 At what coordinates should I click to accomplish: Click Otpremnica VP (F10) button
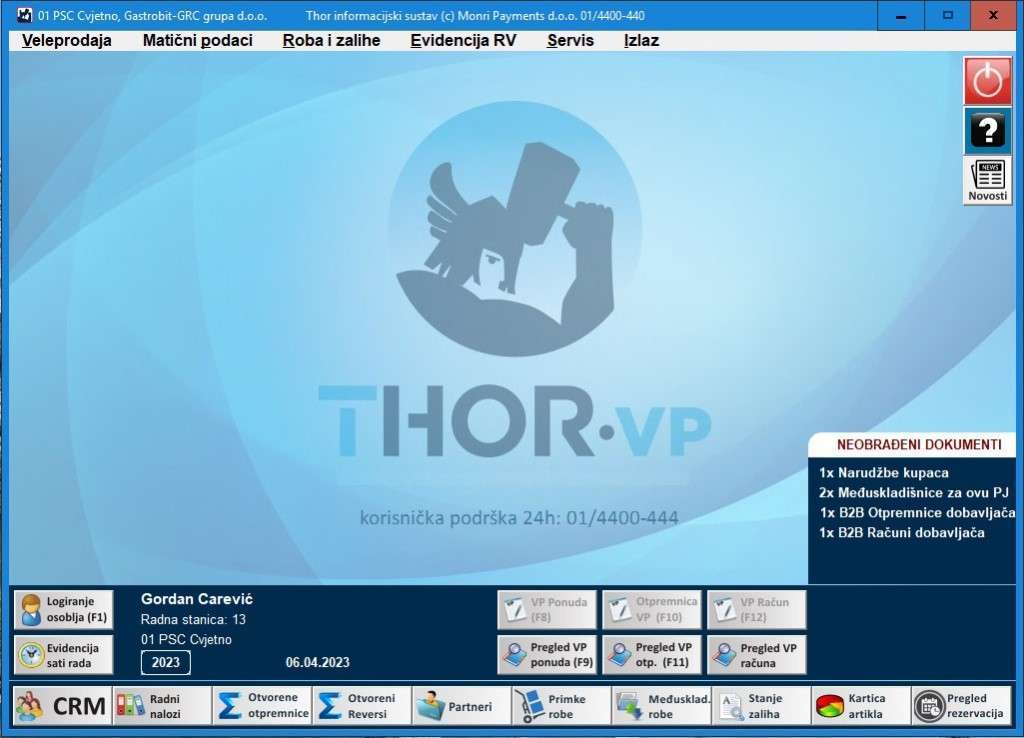[x=652, y=609]
